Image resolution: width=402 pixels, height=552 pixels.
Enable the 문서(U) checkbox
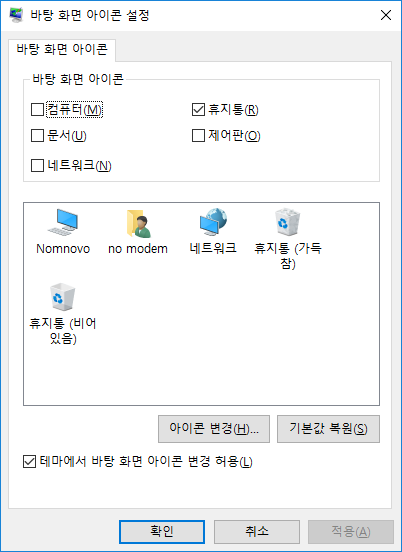coord(37,136)
